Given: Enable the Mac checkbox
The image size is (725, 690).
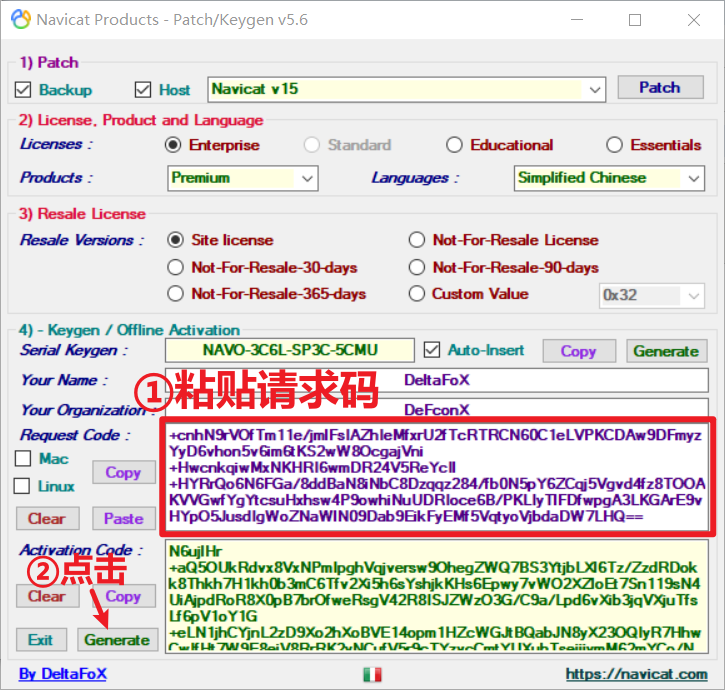Looking at the screenshot, I should point(23,459).
